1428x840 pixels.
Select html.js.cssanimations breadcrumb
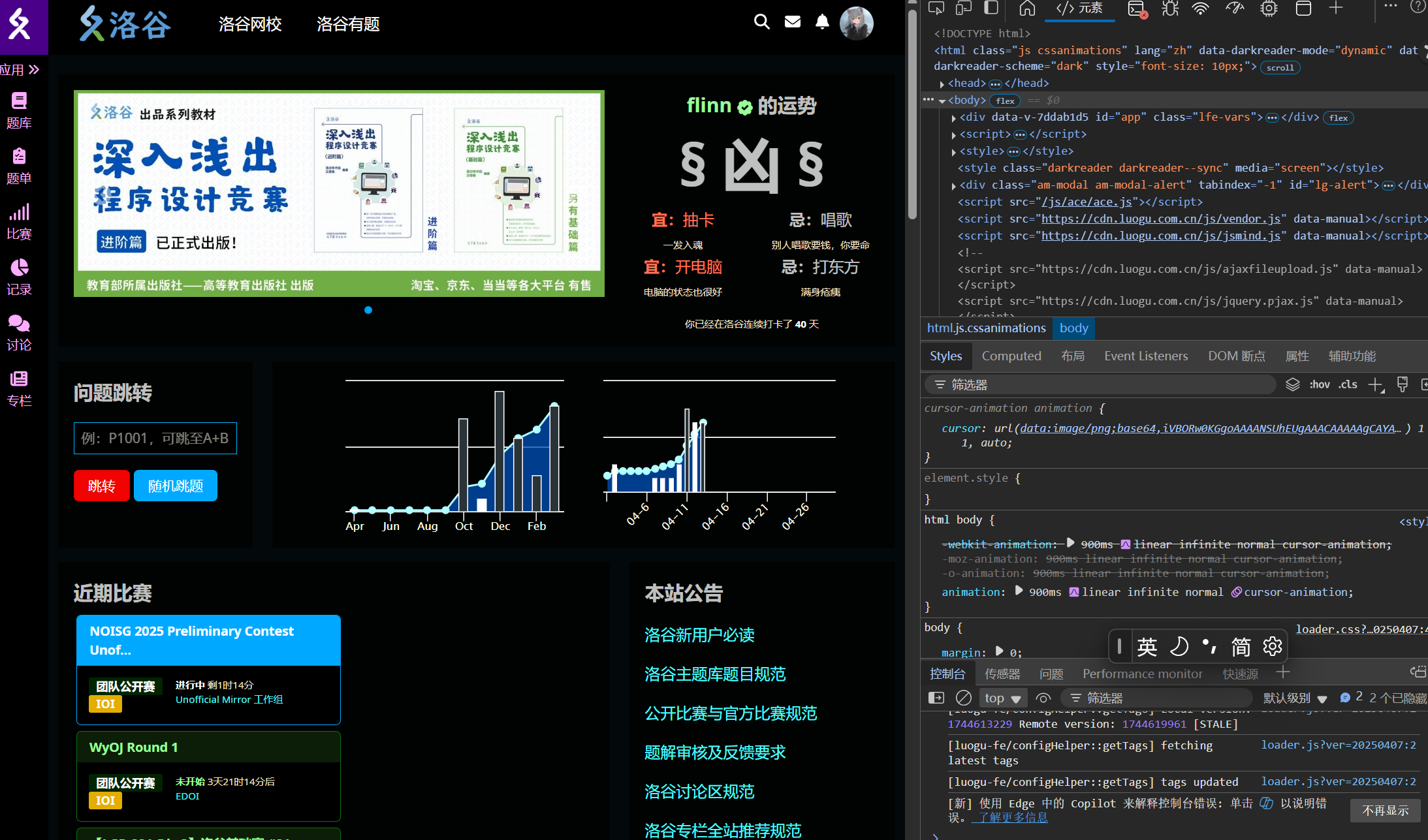[986, 328]
